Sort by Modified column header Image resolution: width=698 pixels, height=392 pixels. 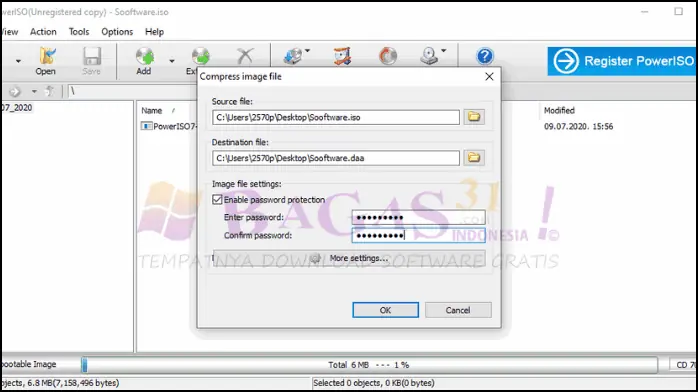pos(559,110)
